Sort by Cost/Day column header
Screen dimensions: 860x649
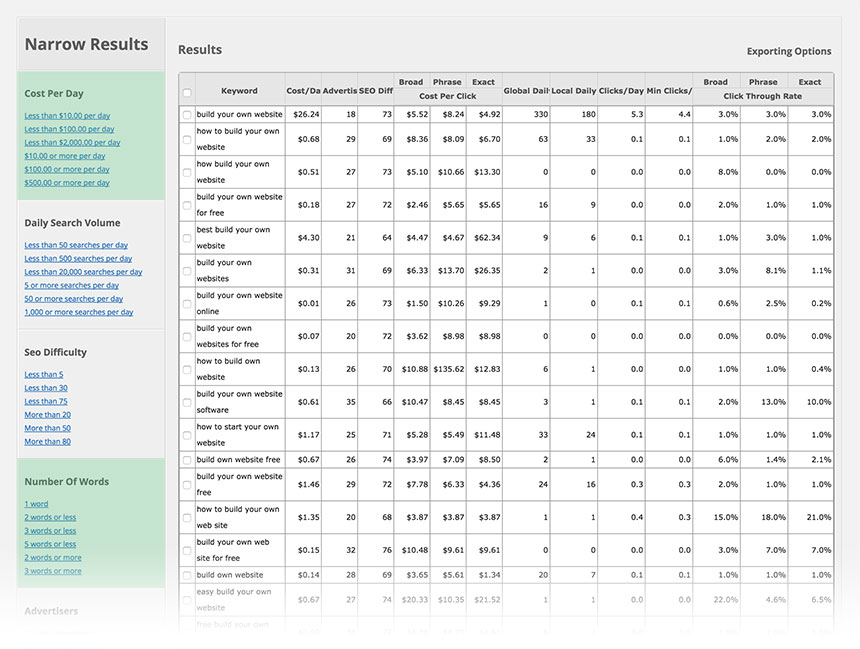tap(303, 91)
